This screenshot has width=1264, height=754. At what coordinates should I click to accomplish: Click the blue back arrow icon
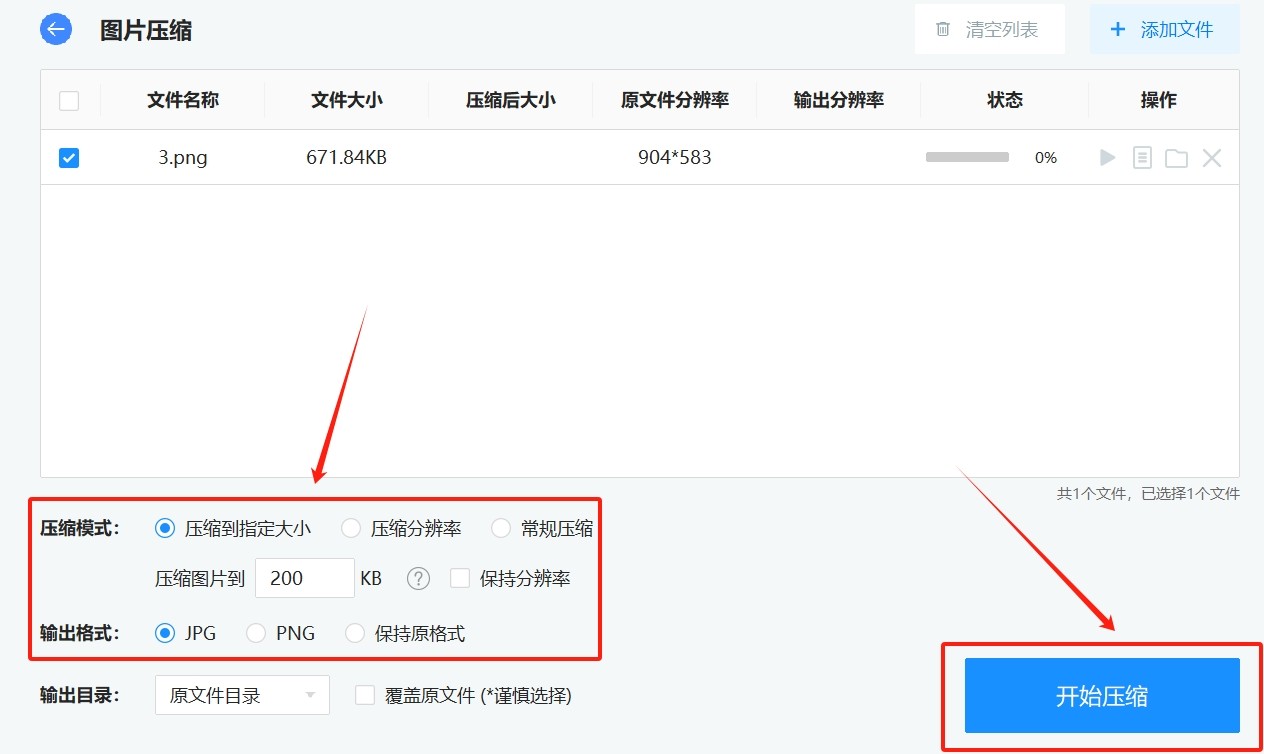pos(56,29)
